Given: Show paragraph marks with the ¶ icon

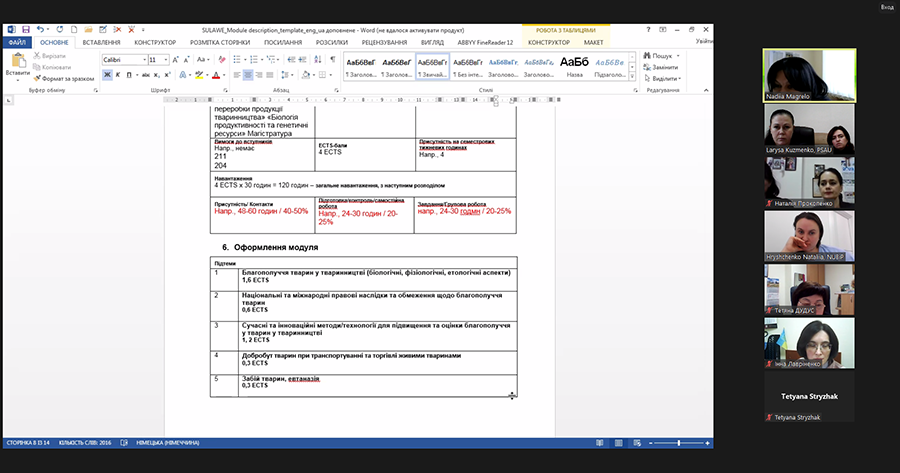Looking at the screenshot, I should click(x=332, y=60).
